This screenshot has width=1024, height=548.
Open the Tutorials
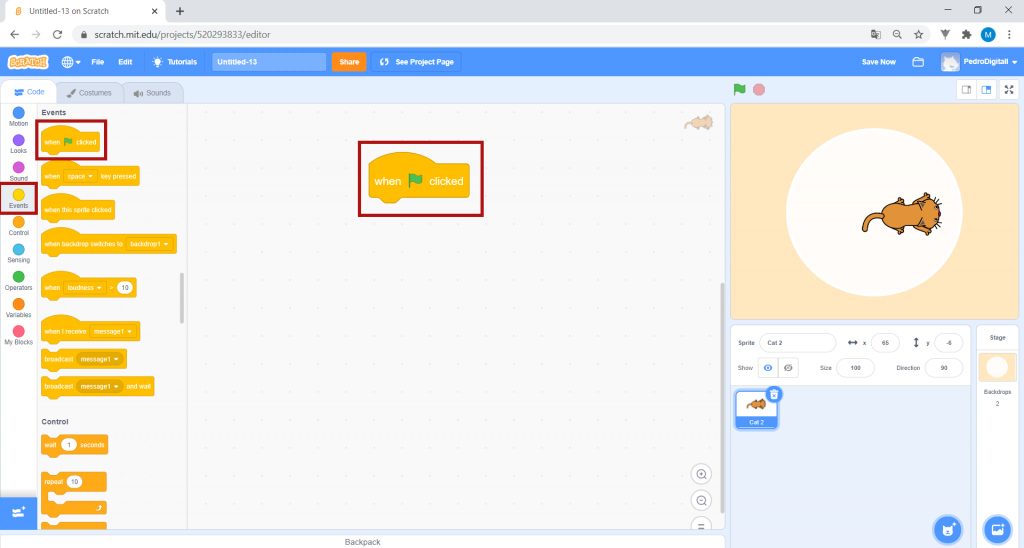click(174, 62)
